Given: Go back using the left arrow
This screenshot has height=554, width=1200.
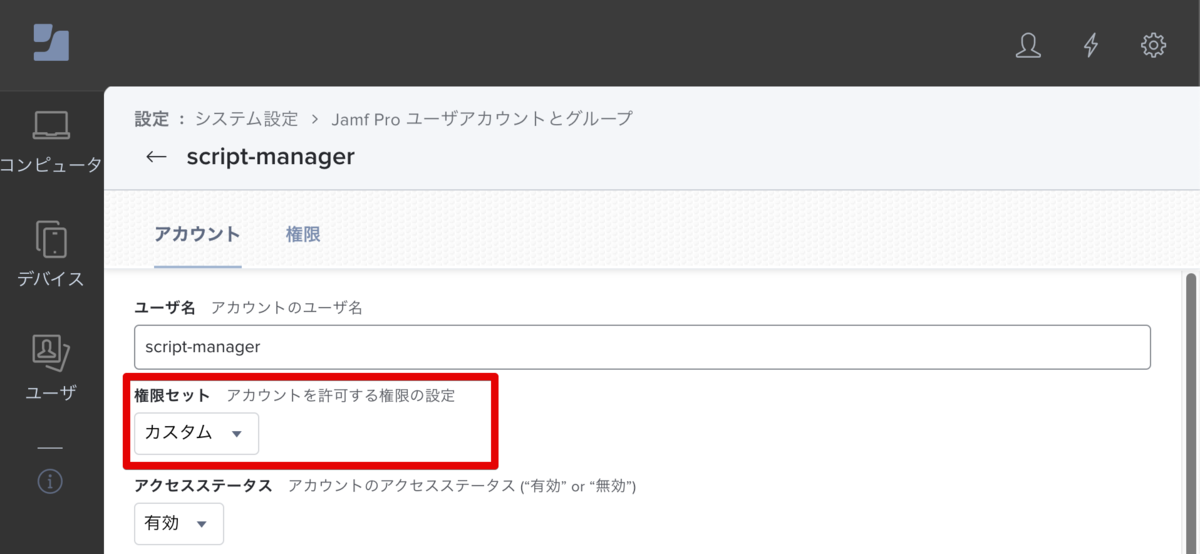Looking at the screenshot, I should (155, 157).
